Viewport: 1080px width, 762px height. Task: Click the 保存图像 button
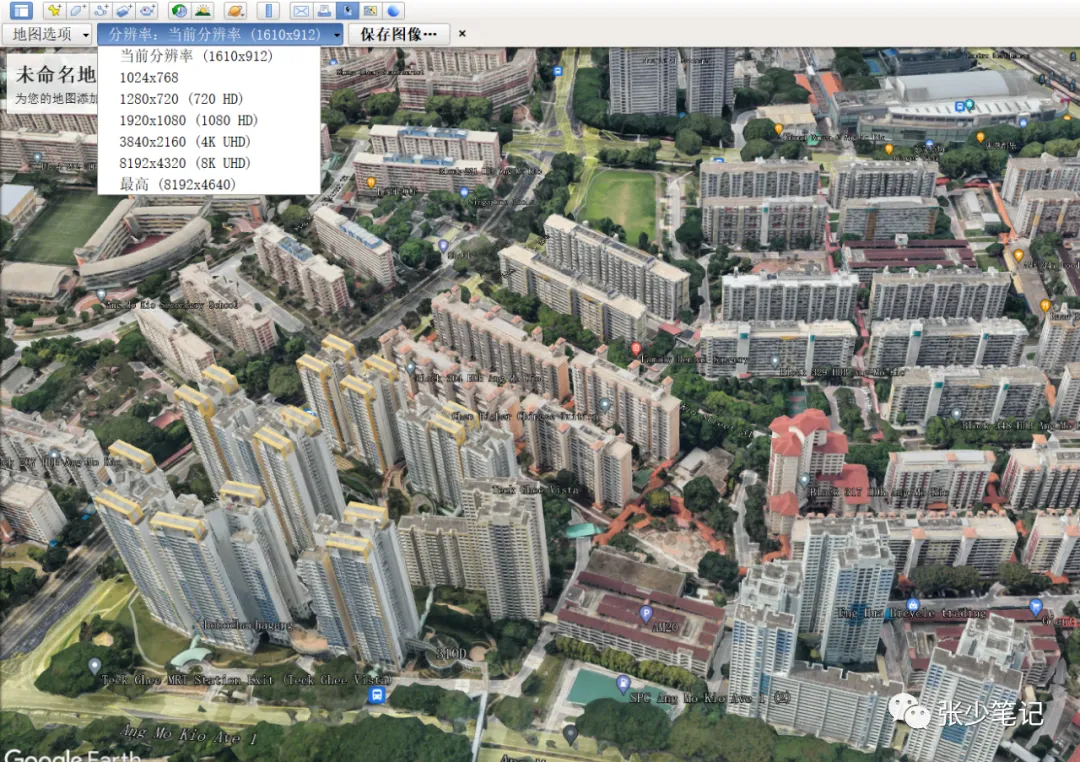pos(399,34)
